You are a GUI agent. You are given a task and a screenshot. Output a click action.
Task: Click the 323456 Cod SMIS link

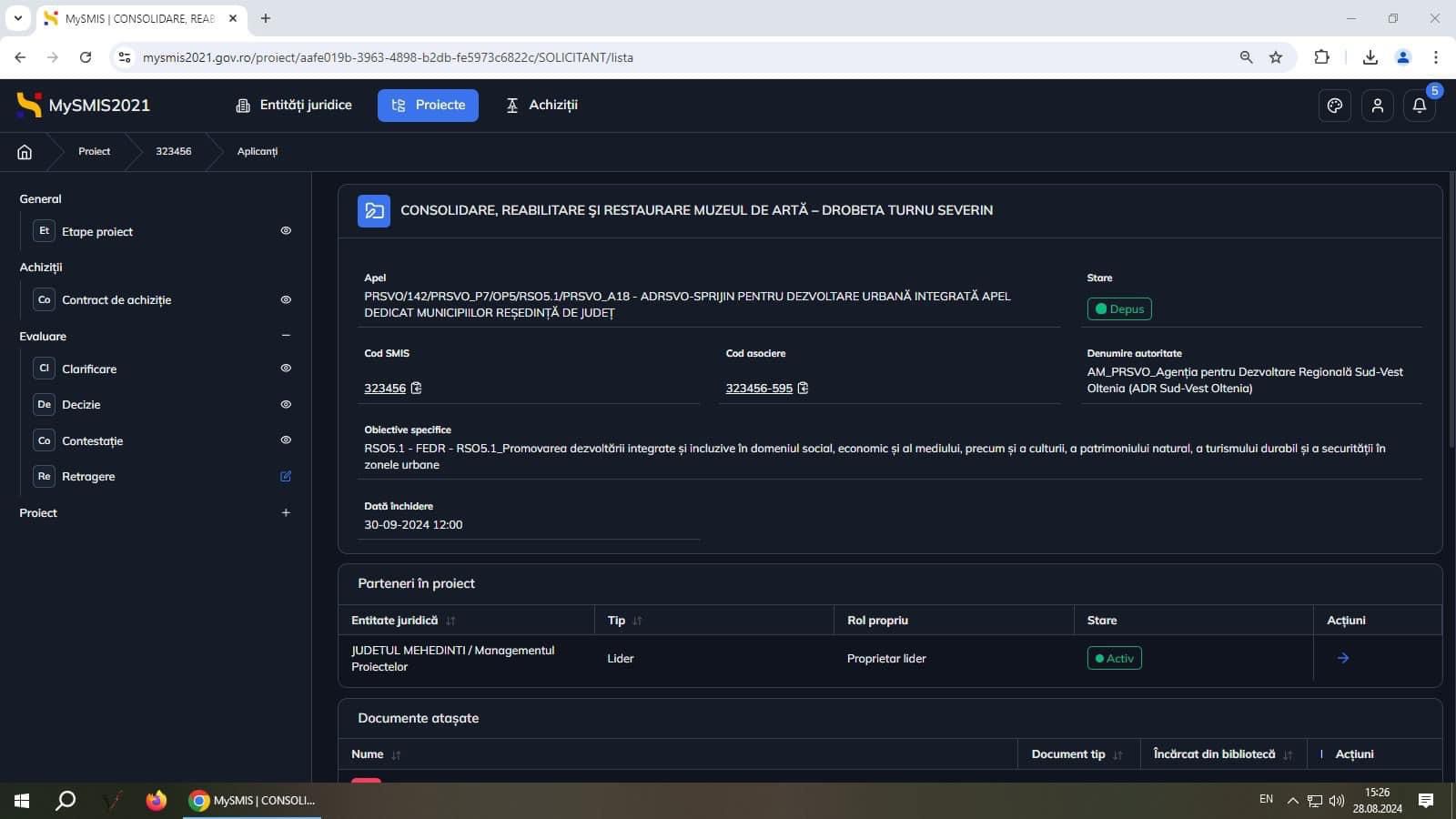pyautogui.click(x=385, y=389)
